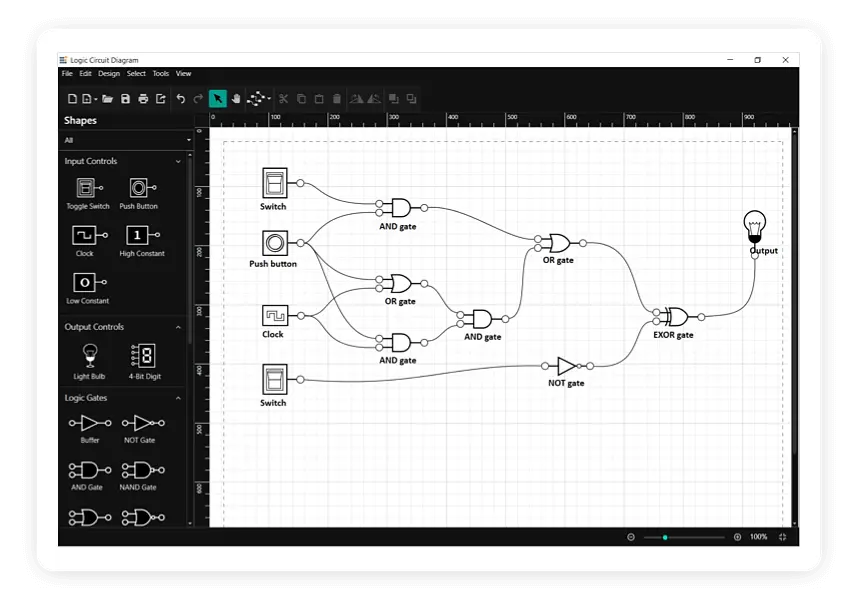Collapse the Input Controls section
Viewport: 860px width, 600px height.
[179, 161]
